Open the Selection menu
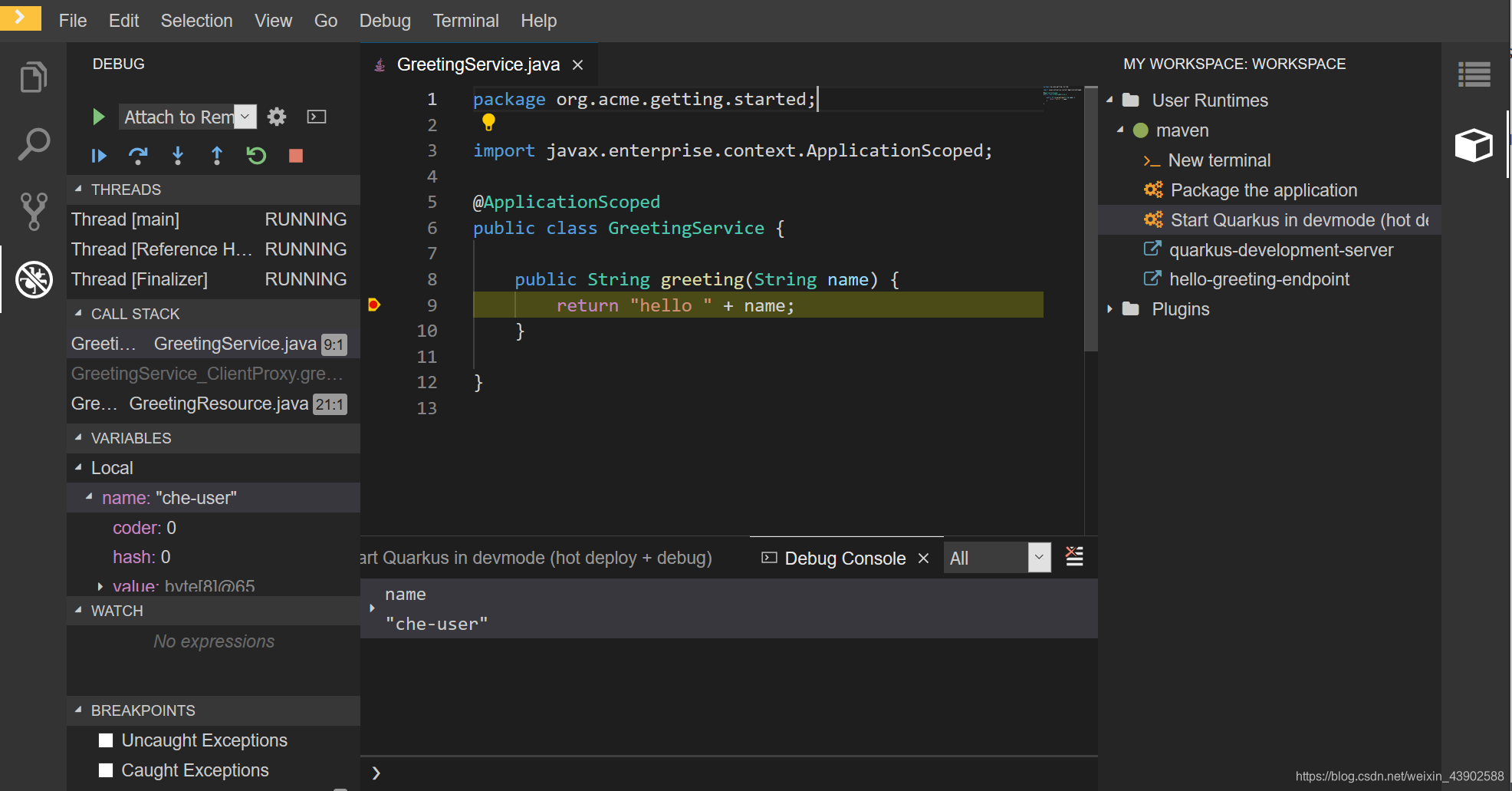Screen dimensions: 1512x791 click(196, 21)
